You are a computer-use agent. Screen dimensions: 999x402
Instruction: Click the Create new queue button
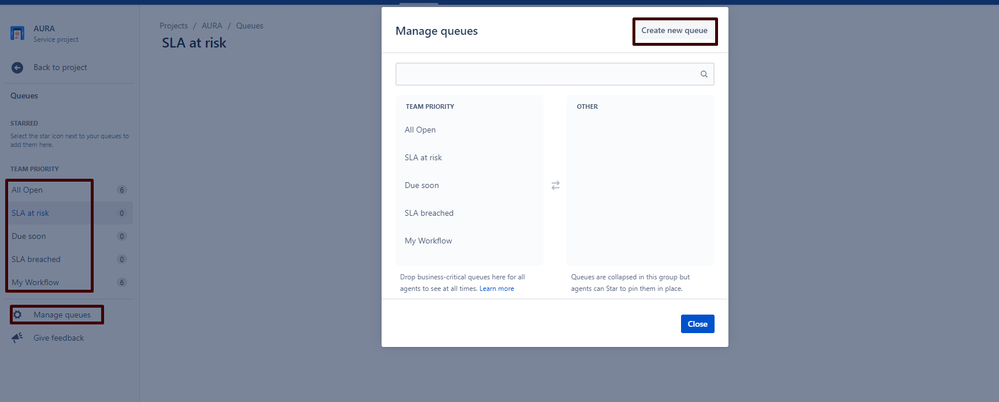coord(674,31)
